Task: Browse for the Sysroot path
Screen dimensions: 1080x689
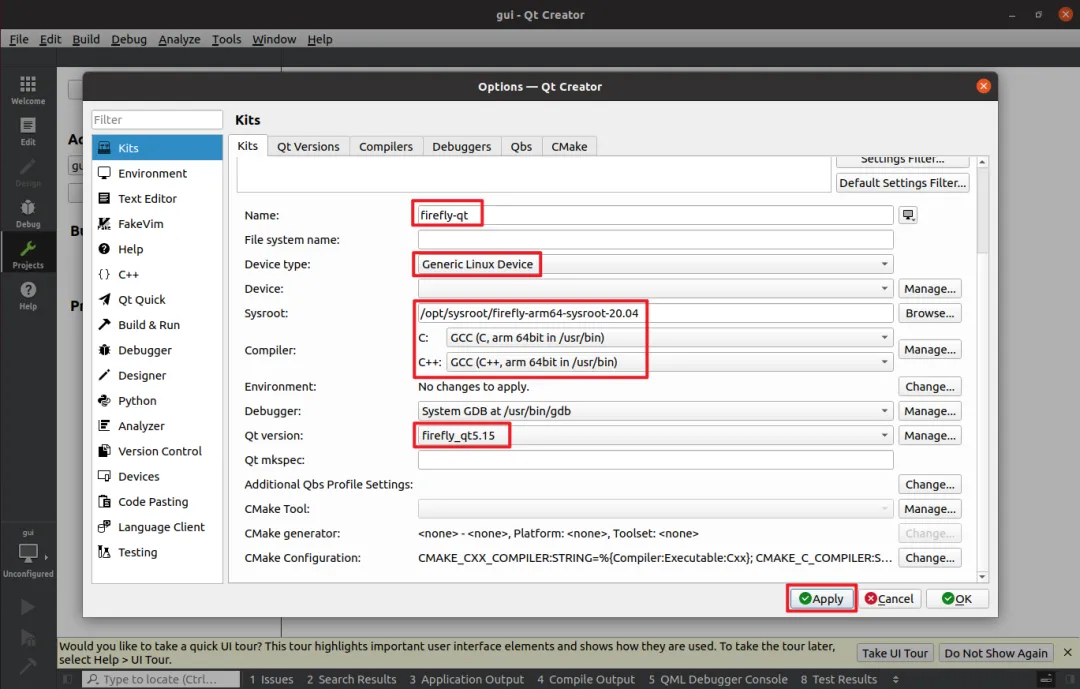Action: (929, 313)
